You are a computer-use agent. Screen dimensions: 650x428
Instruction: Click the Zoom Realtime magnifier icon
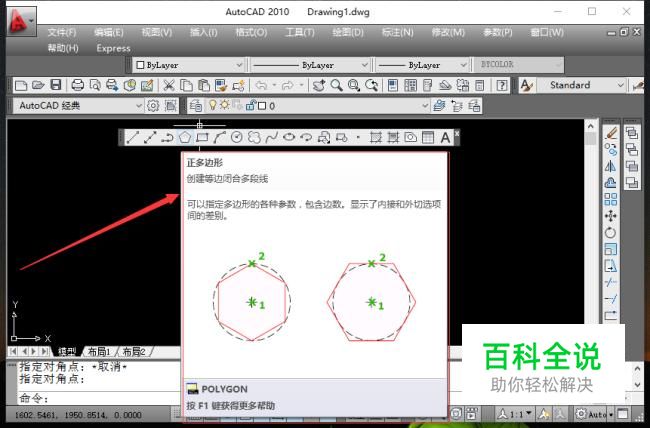(336, 85)
